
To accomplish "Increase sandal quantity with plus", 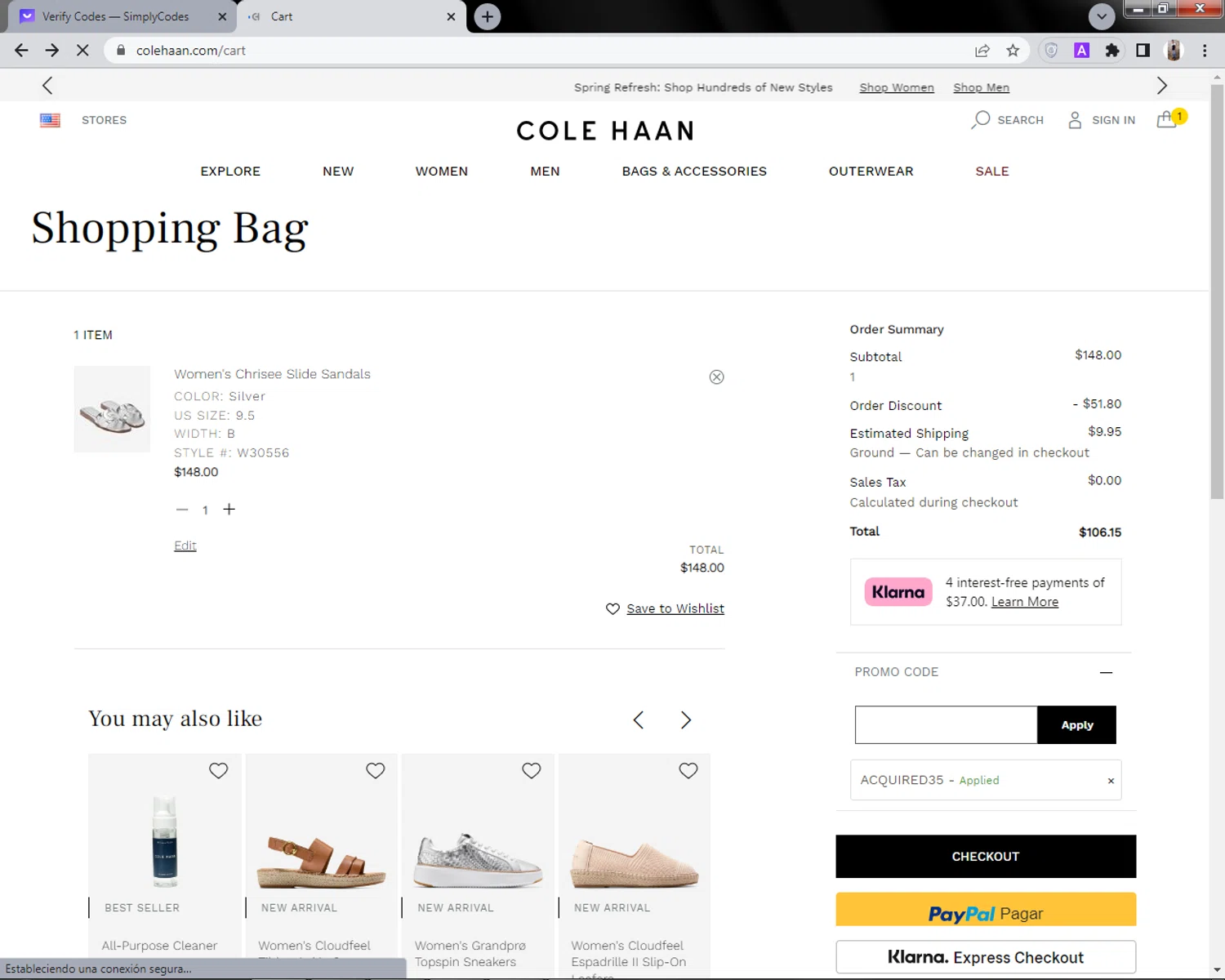I will 229,510.
